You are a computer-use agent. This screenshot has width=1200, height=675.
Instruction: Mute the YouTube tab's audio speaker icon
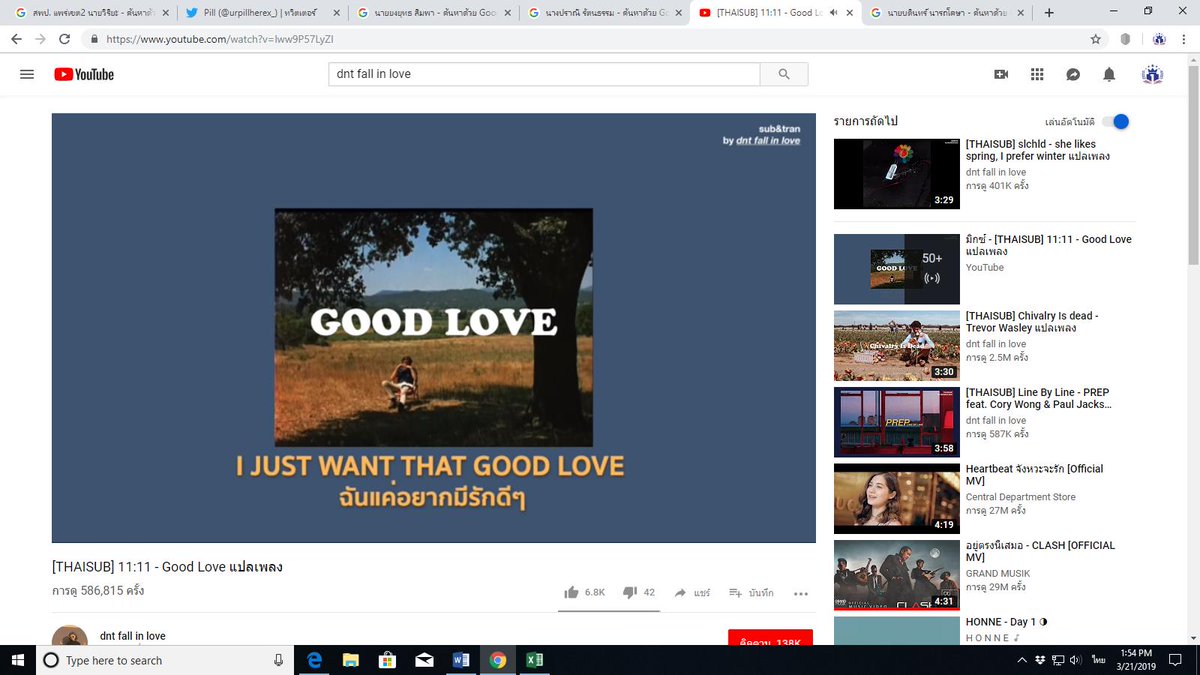(833, 13)
